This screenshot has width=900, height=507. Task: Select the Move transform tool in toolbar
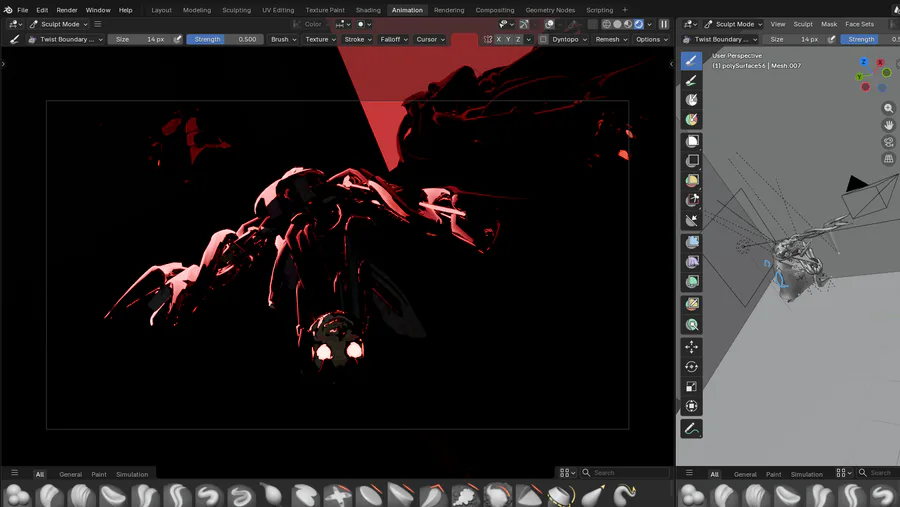click(691, 347)
